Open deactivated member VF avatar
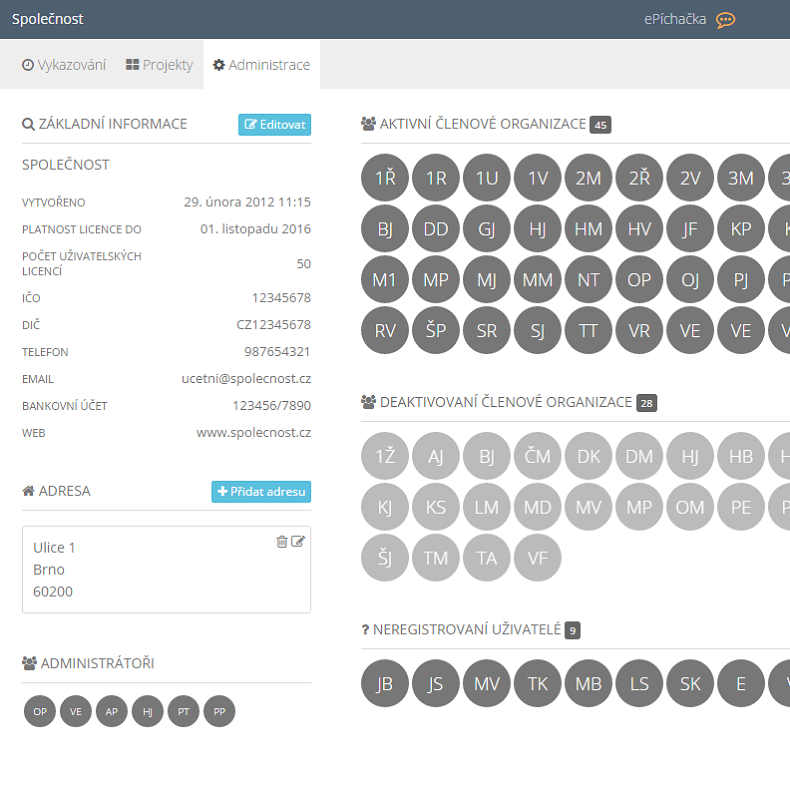 point(538,558)
